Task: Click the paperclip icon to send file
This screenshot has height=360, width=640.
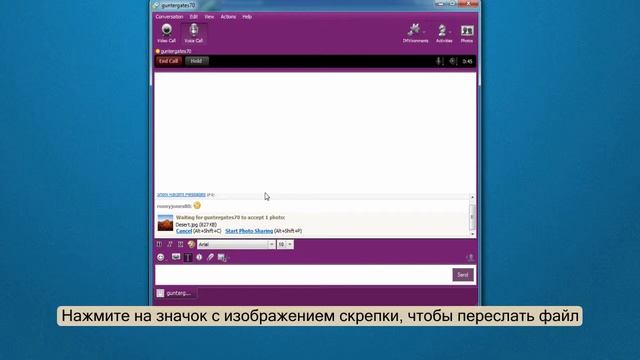Action: [210, 257]
